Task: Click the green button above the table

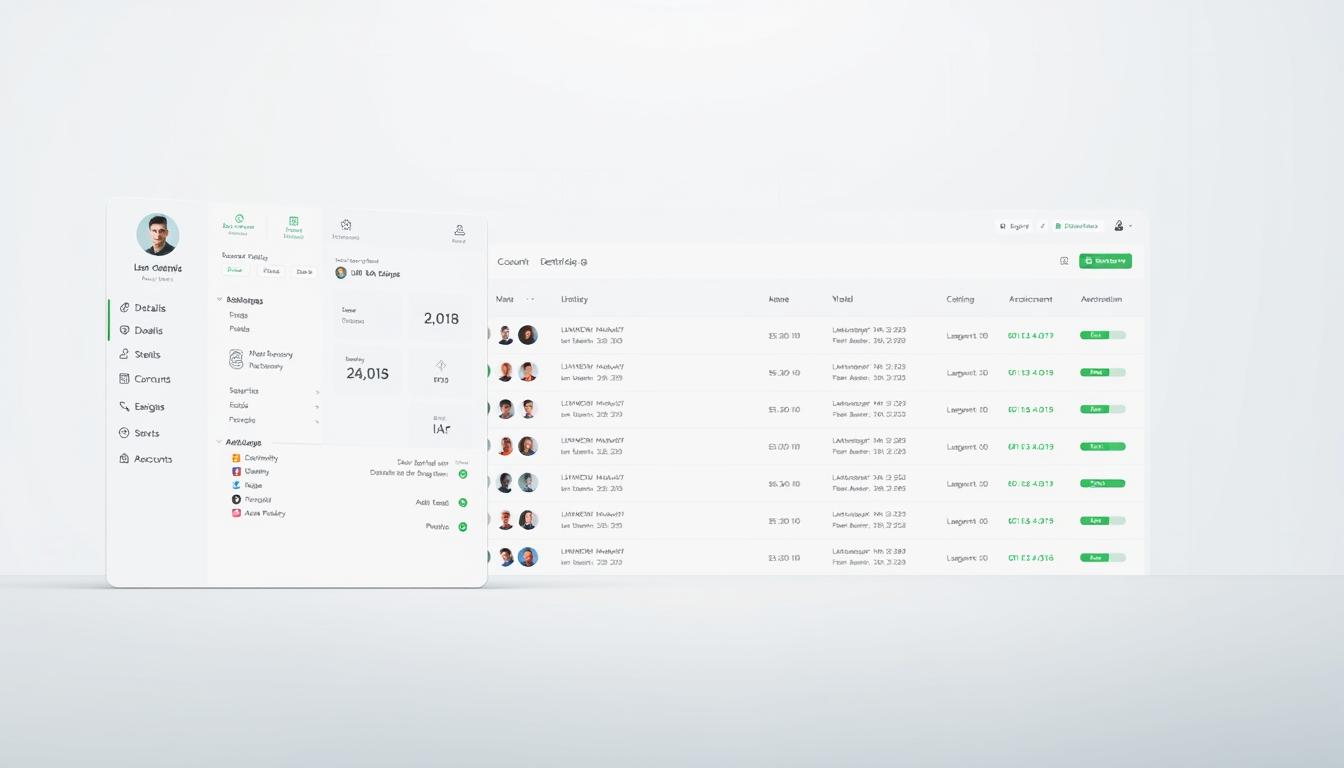Action: tap(1105, 261)
